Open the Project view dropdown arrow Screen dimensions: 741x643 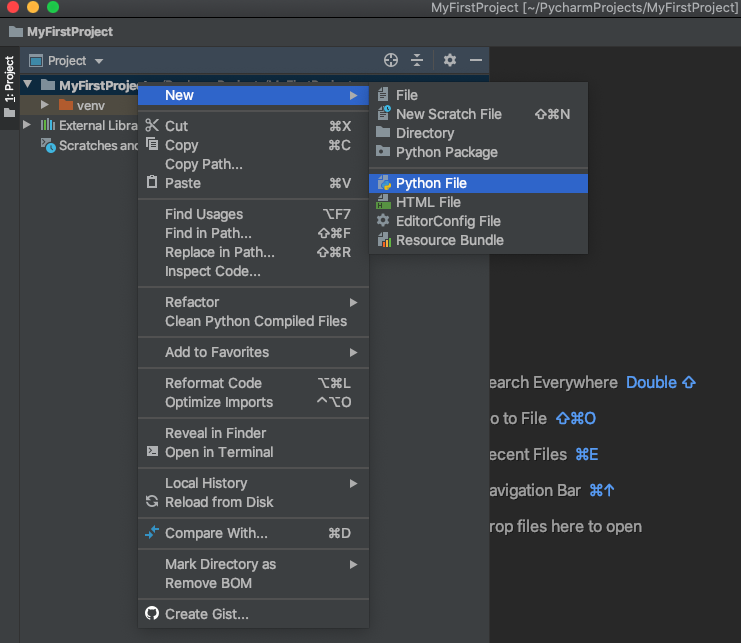(x=99, y=61)
